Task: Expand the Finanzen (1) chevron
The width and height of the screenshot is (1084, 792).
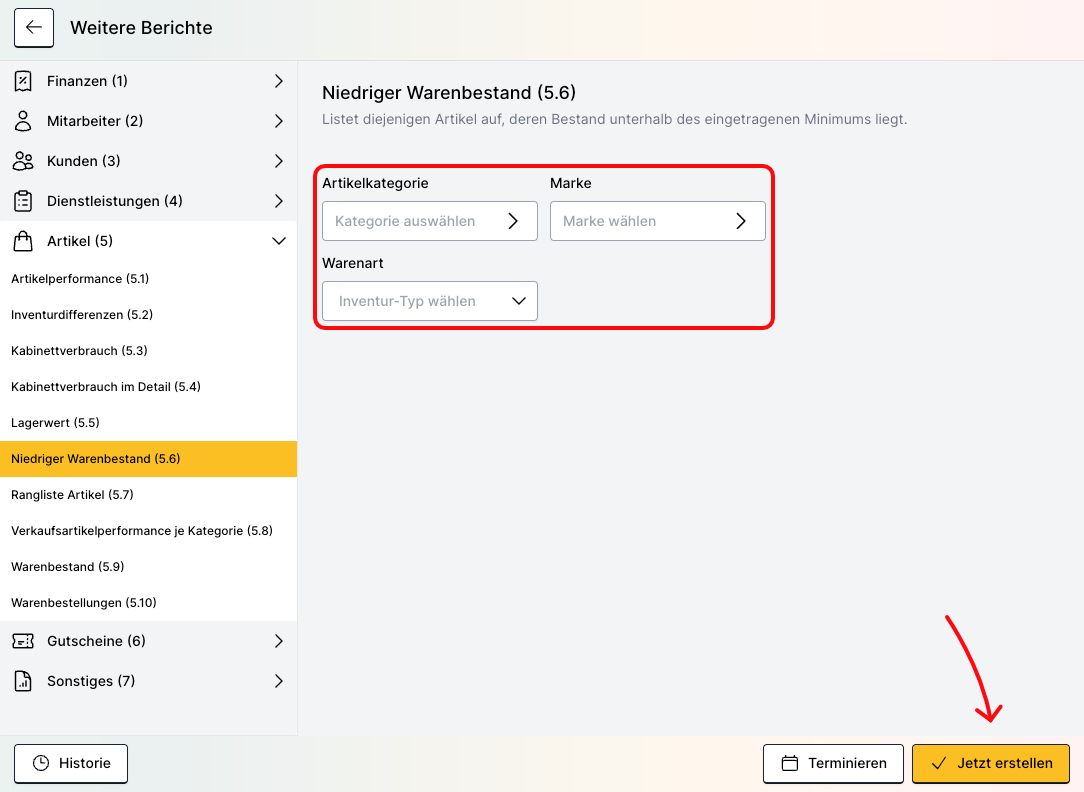Action: 279,81
